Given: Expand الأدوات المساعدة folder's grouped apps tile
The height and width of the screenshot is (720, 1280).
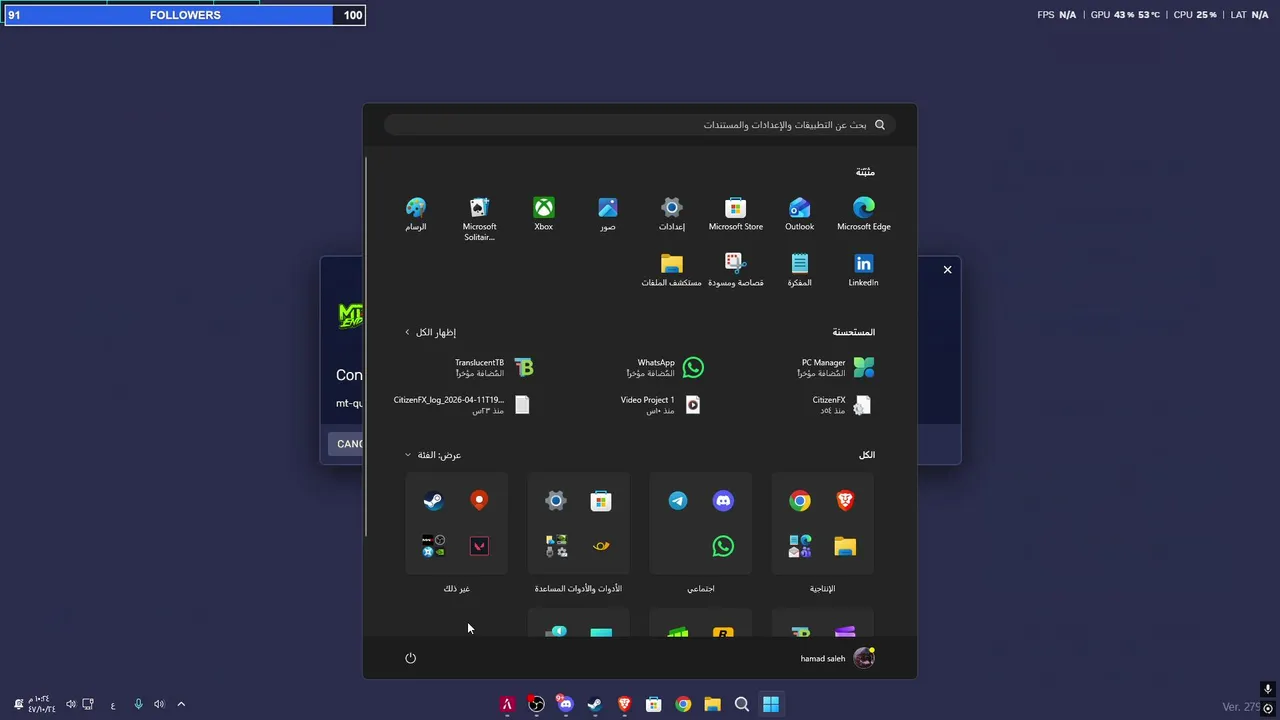Looking at the screenshot, I should pos(556,546).
